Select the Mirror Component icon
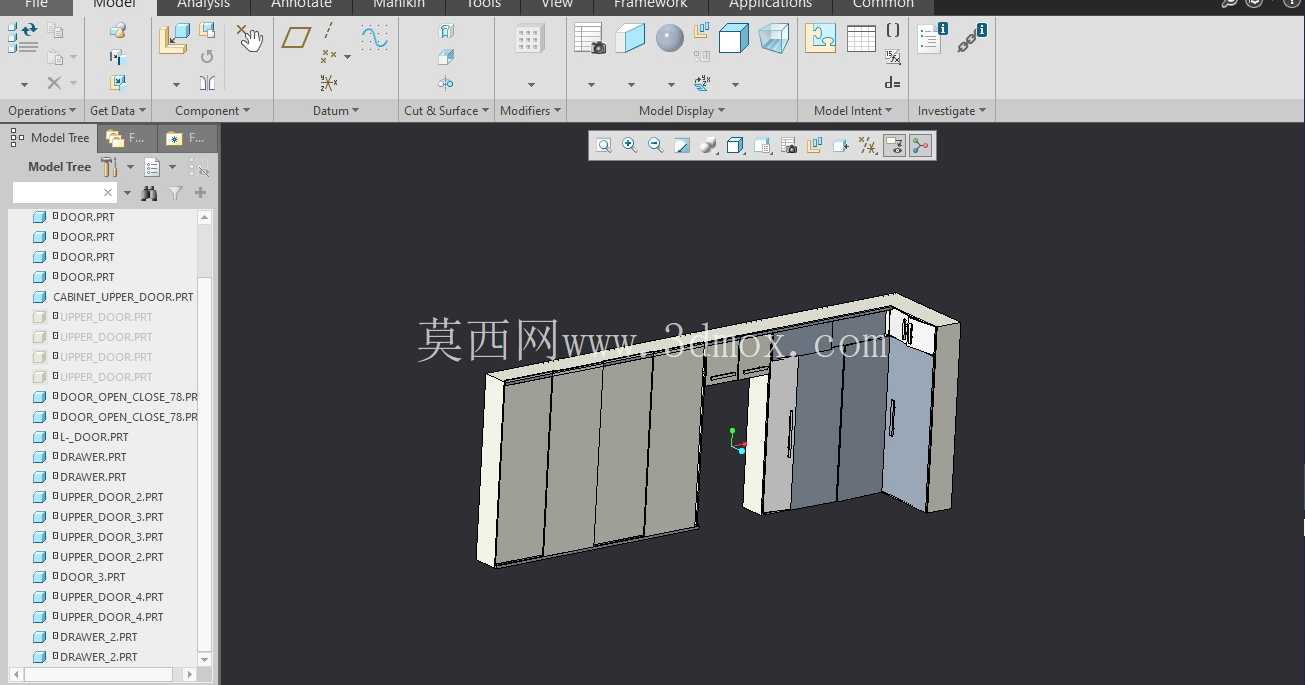This screenshot has height=685, width=1305. point(207,83)
